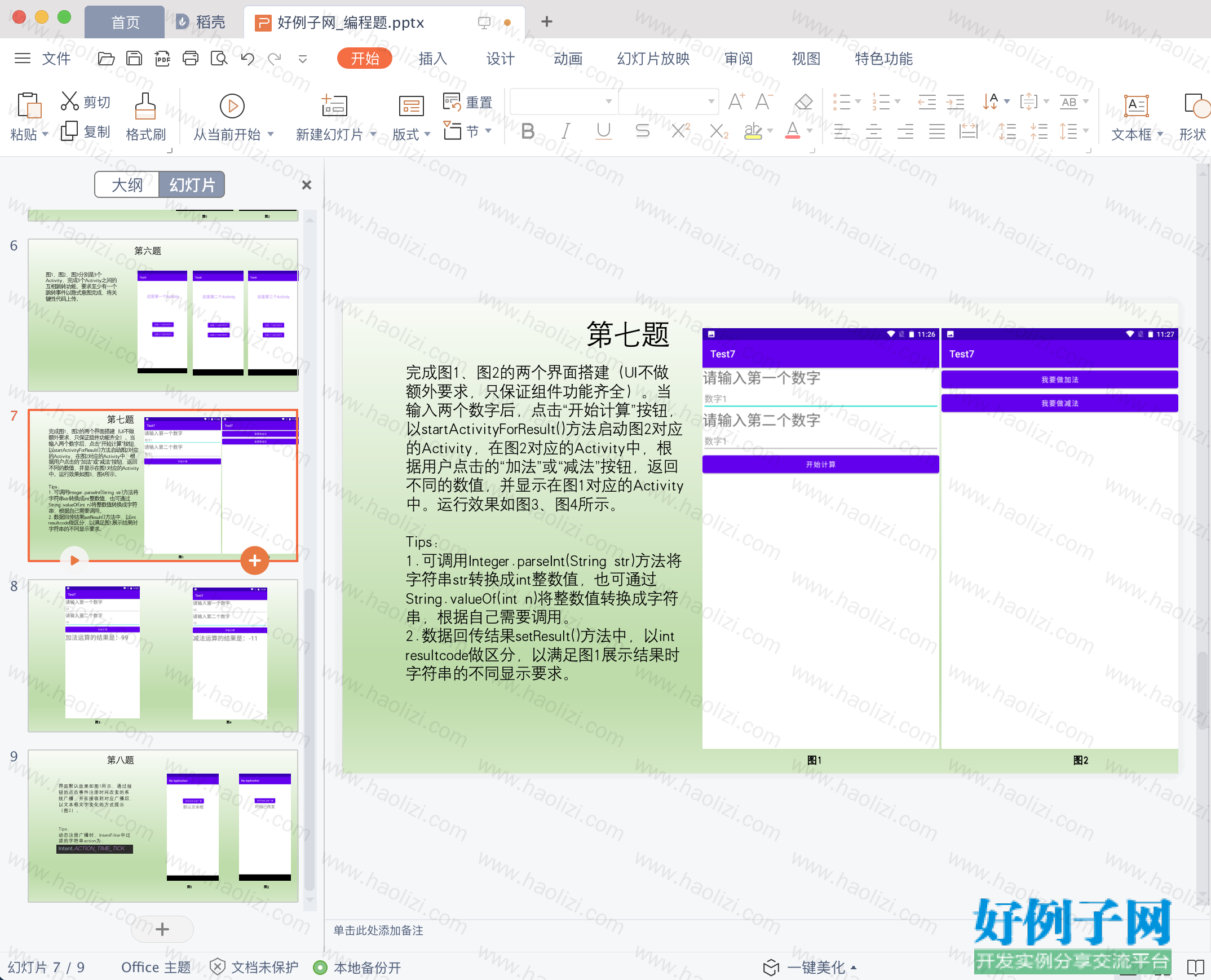Open the 插入 ribbon tab
Viewport: 1211px width, 980px height.
tap(432, 58)
